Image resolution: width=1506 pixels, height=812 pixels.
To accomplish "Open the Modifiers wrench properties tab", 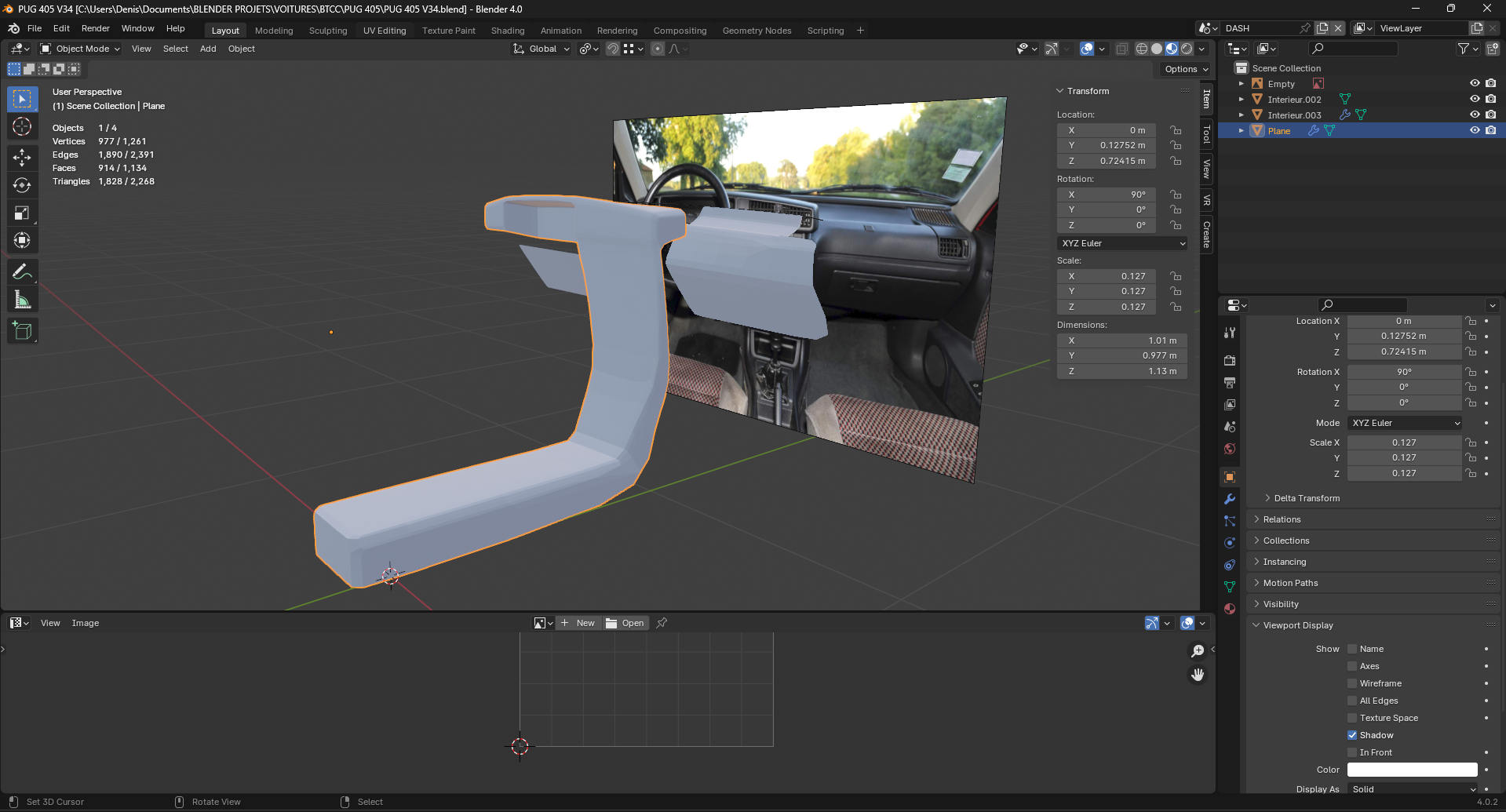I will click(x=1230, y=499).
